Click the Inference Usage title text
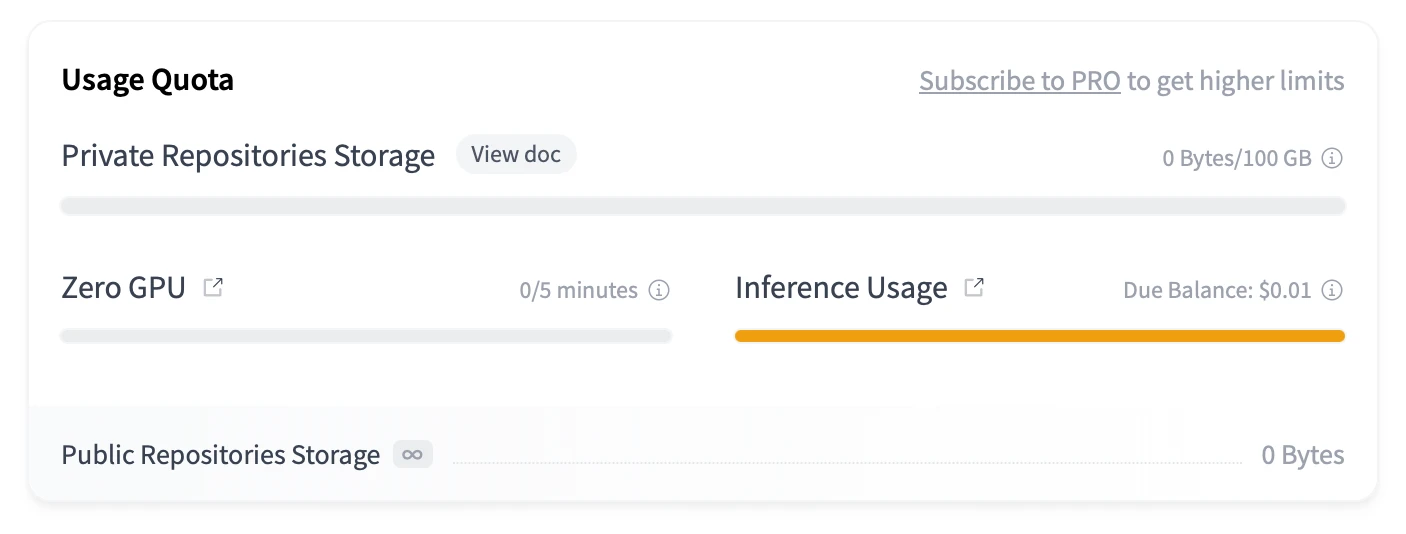The image size is (1406, 534). pyautogui.click(x=841, y=288)
